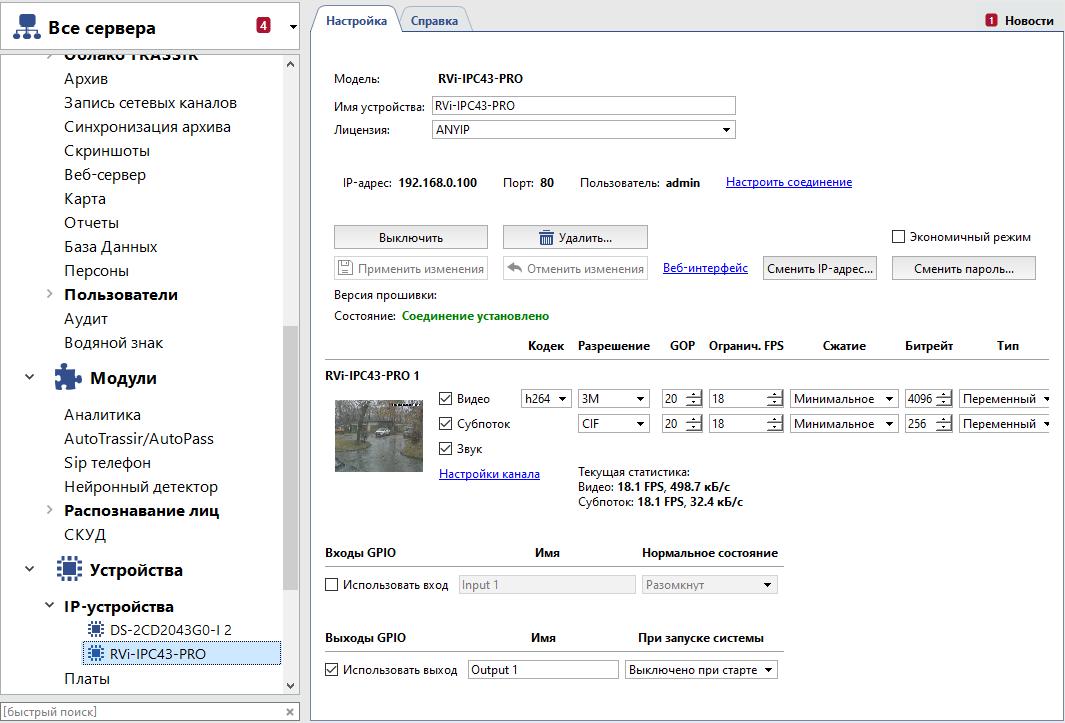Clear quick search with the X icon
This screenshot has width=1065, height=723.
tap(290, 712)
